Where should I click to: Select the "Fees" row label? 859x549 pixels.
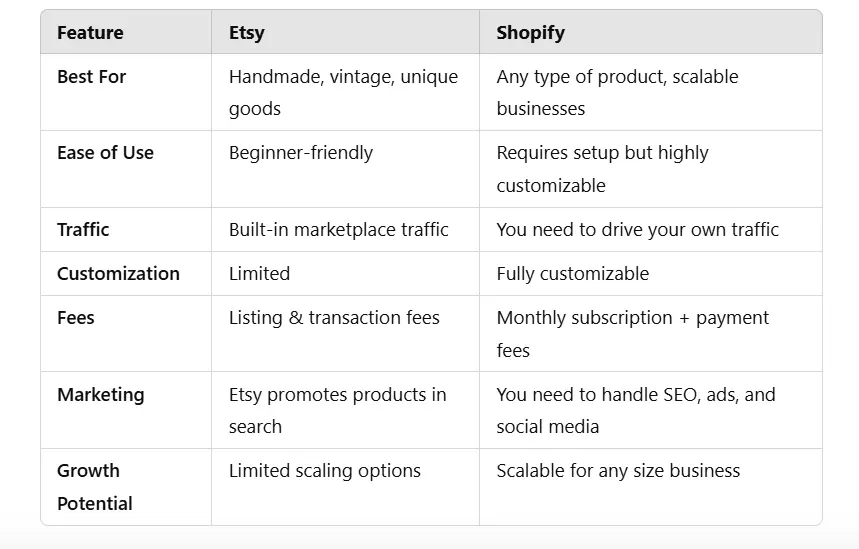tap(76, 318)
